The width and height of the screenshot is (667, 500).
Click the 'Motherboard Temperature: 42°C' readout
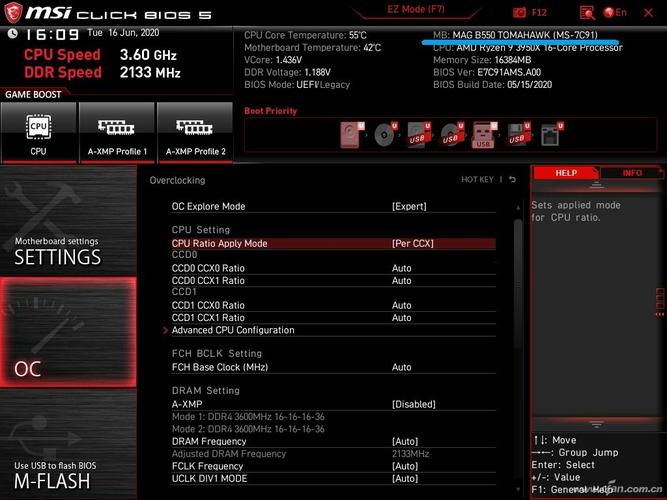[x=313, y=48]
